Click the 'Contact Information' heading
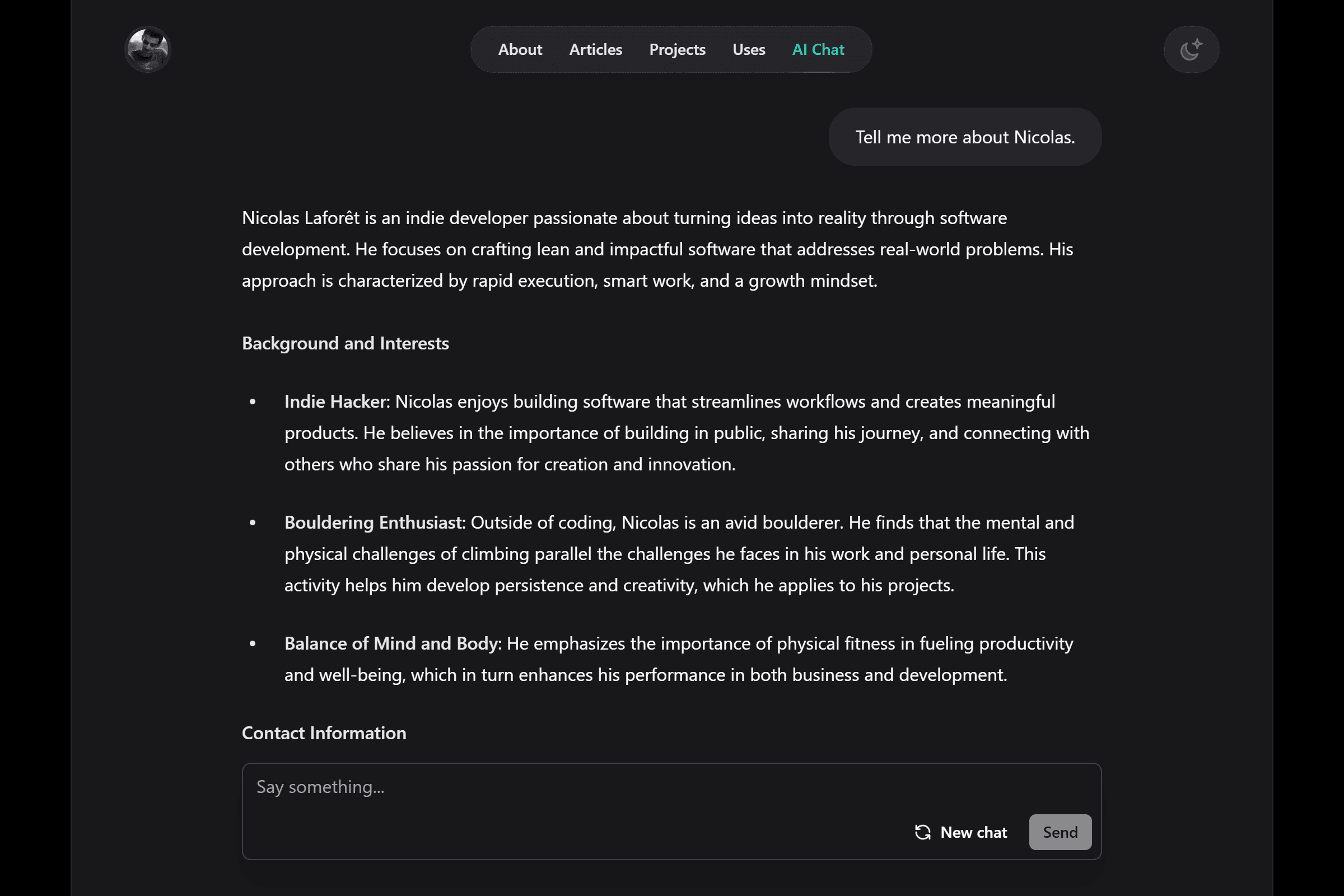This screenshot has width=1344, height=896. click(324, 733)
